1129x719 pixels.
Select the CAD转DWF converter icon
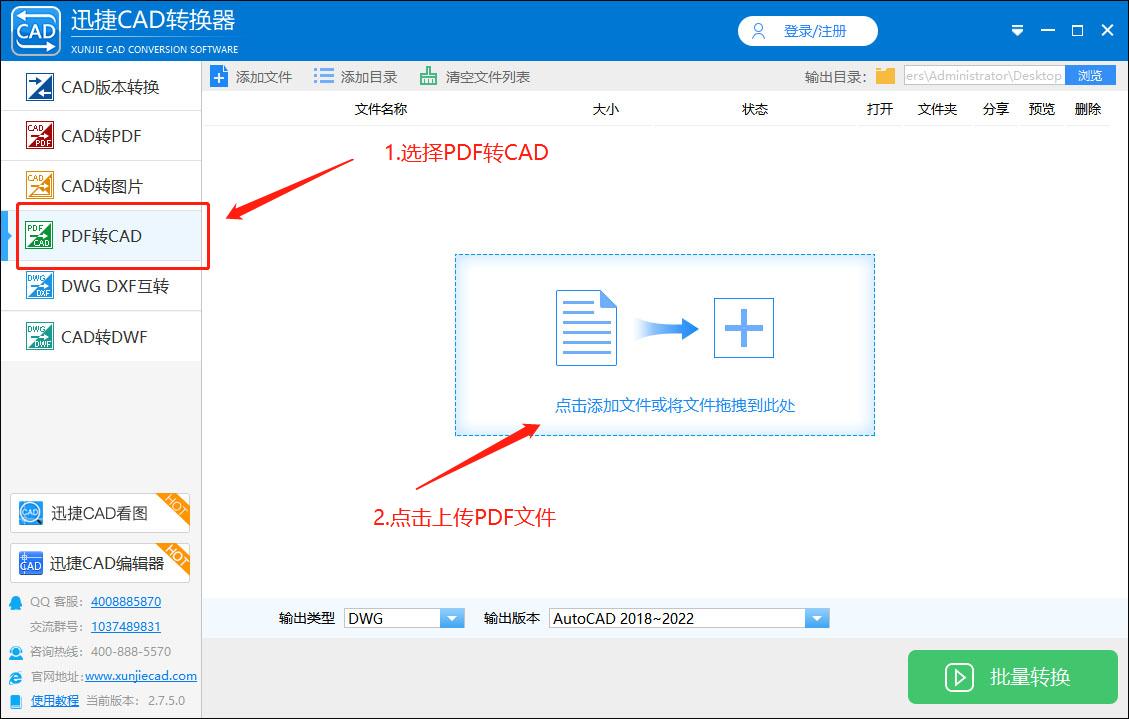[36, 336]
